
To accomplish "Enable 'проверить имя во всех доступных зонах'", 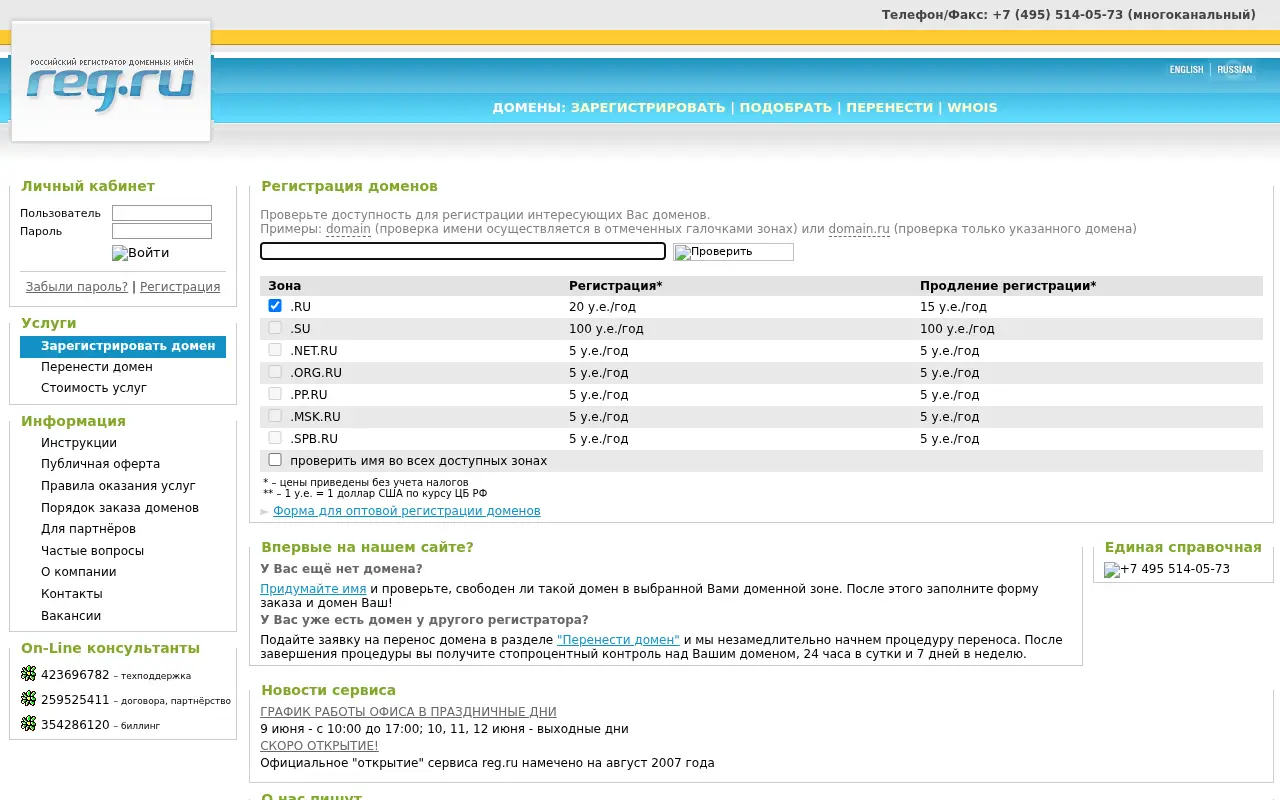I will 275,460.
